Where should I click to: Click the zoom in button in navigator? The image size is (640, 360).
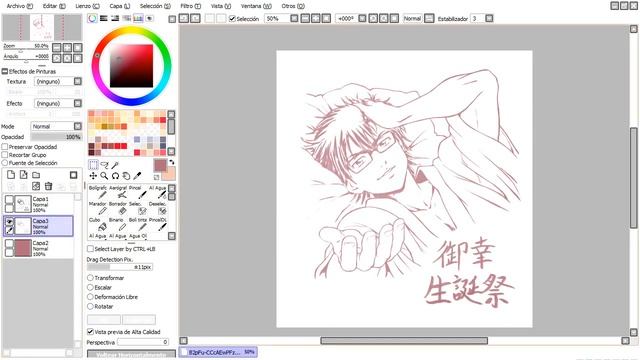tap(67, 47)
